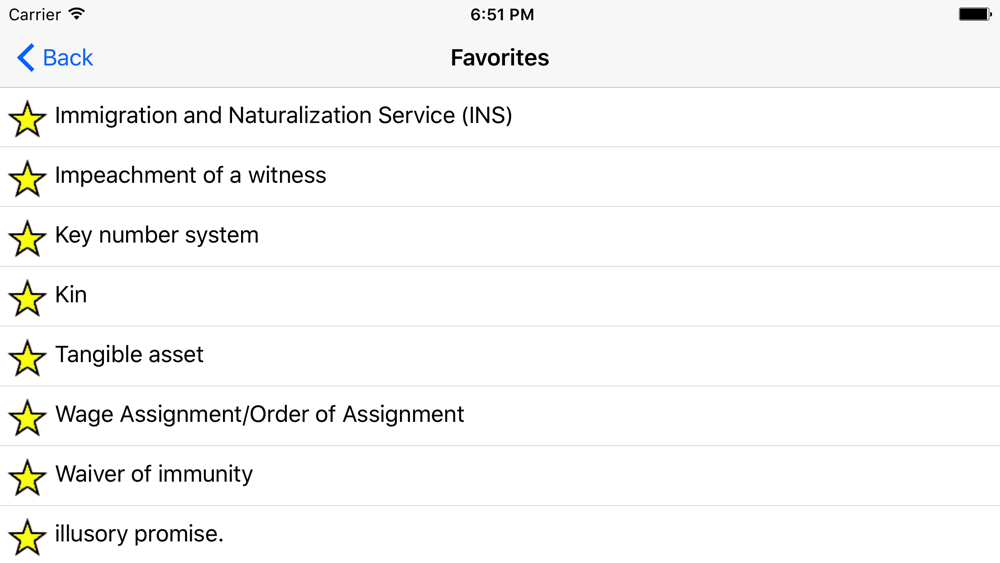This screenshot has width=1000, height=563.
Task: Remove Tangible asset favorite via its star
Action: [27, 358]
